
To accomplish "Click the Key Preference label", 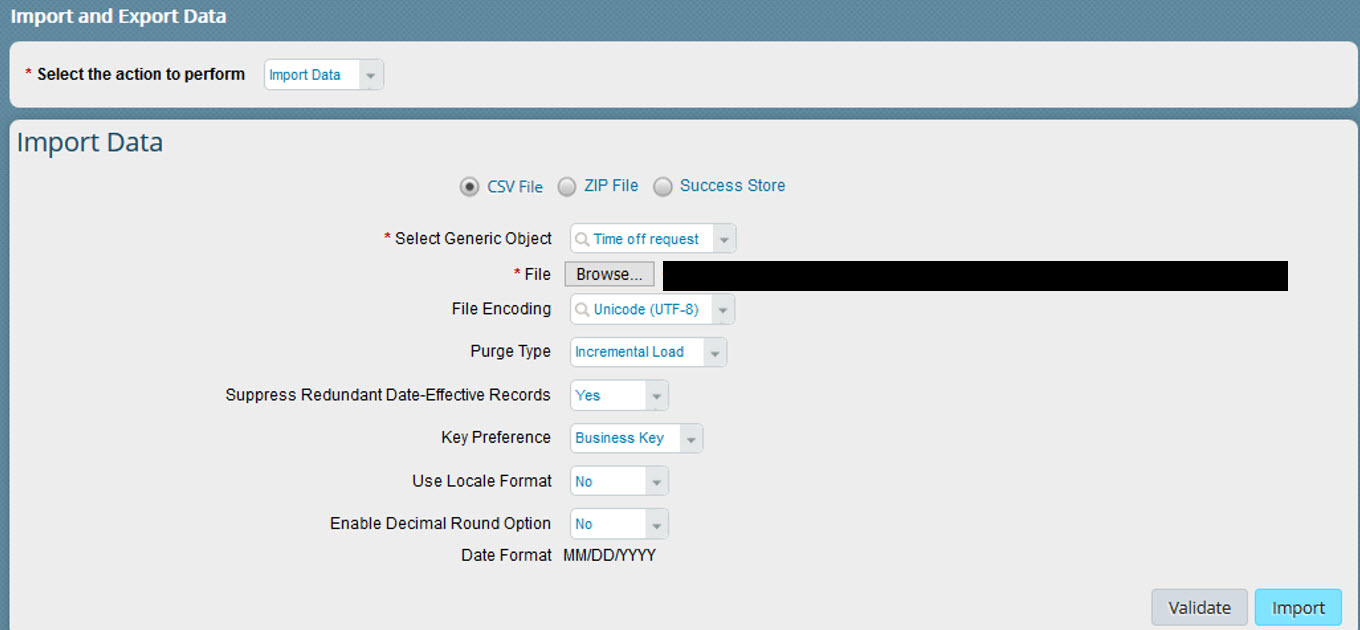I will 496,438.
